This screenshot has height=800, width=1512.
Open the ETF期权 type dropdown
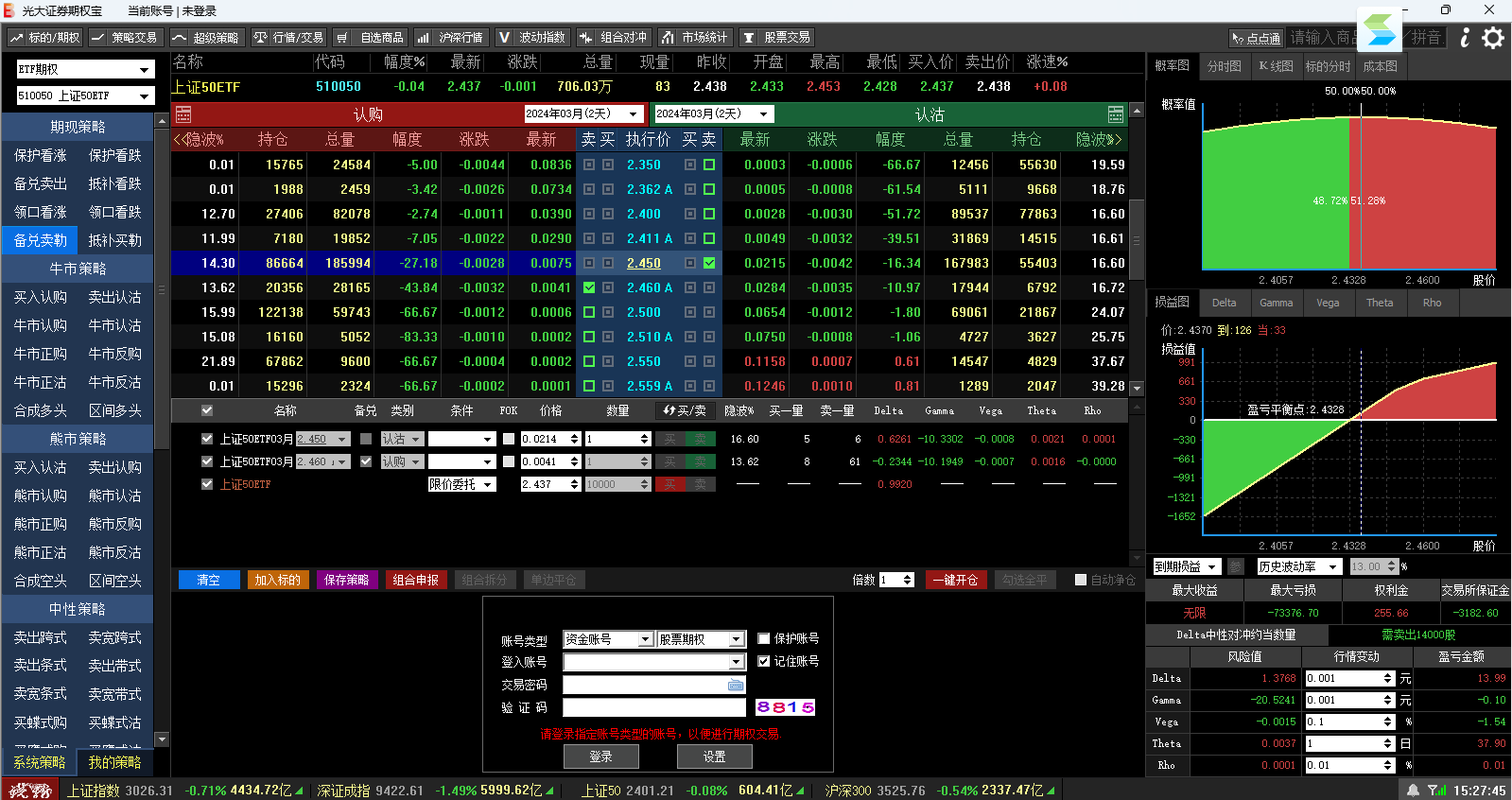(85, 69)
